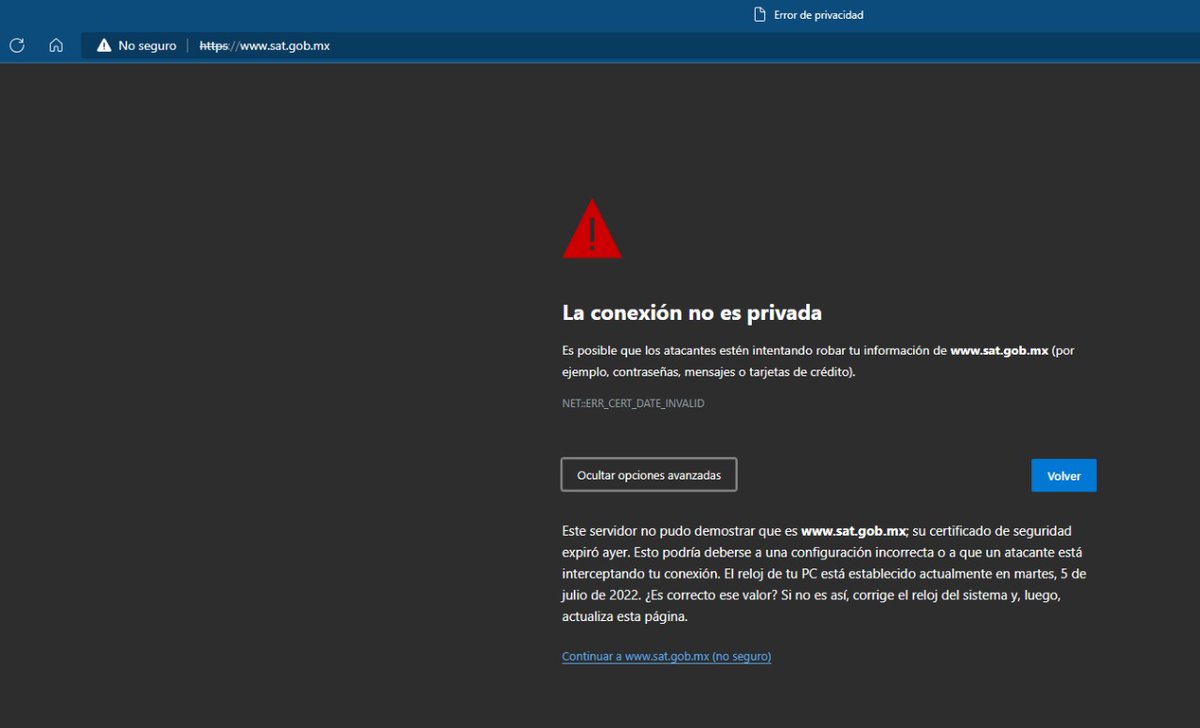Screen dimensions: 1200x728
Task: Click the bold www.sat.gob.mx domain text
Action: click(1003, 350)
